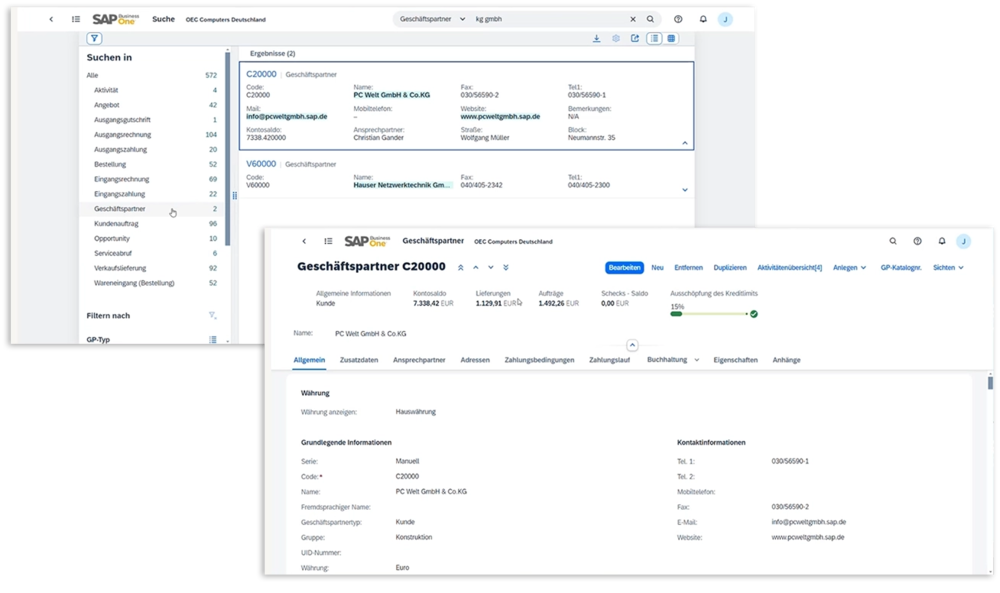Open the C20000 result link
Image resolution: width=1000 pixels, height=593 pixels.
(261, 74)
